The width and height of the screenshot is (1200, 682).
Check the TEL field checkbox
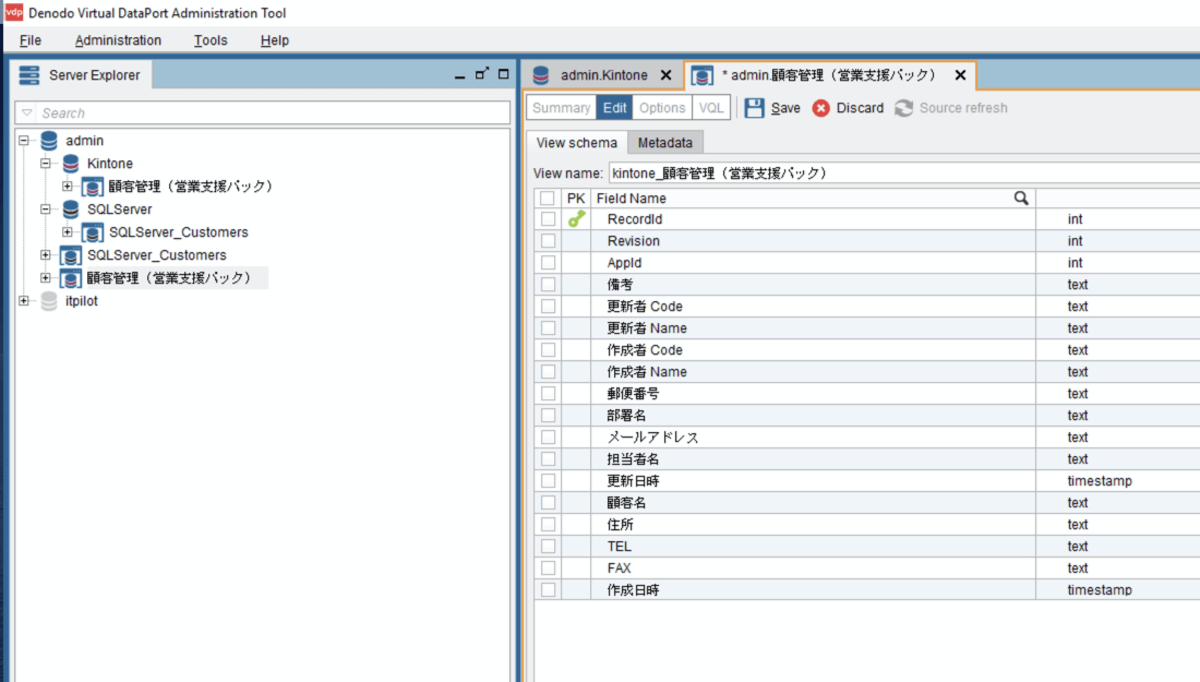(x=548, y=546)
